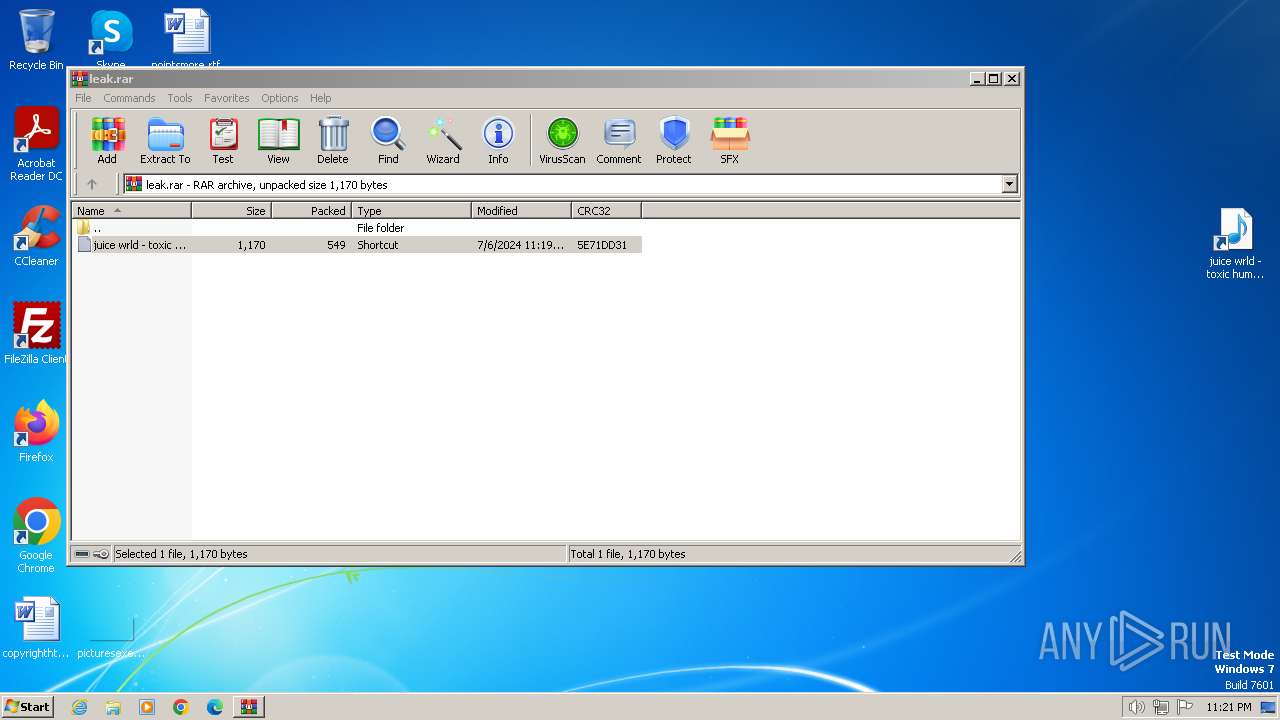Click the status bar drive/key icon
This screenshot has width=1280, height=720.
[92, 554]
